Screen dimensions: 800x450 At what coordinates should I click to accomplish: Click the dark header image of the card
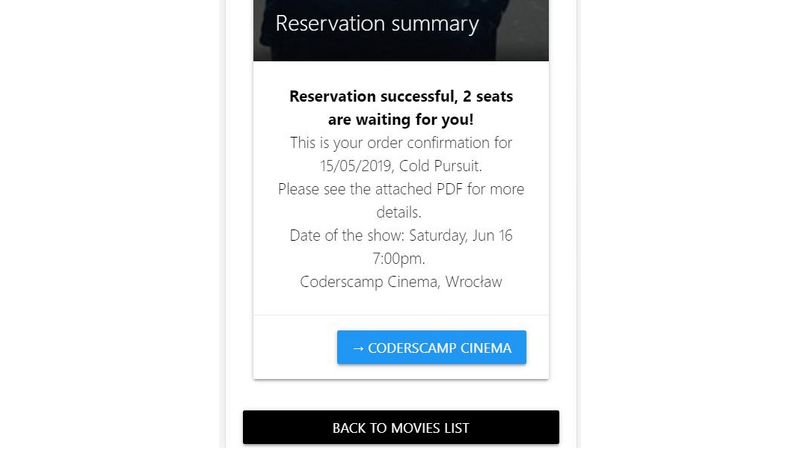coord(401,31)
